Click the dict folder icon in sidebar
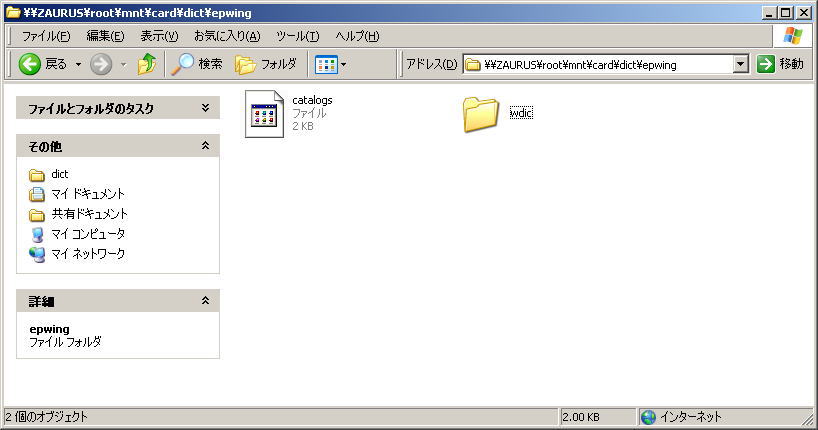Image resolution: width=818 pixels, height=430 pixels. pos(37,175)
